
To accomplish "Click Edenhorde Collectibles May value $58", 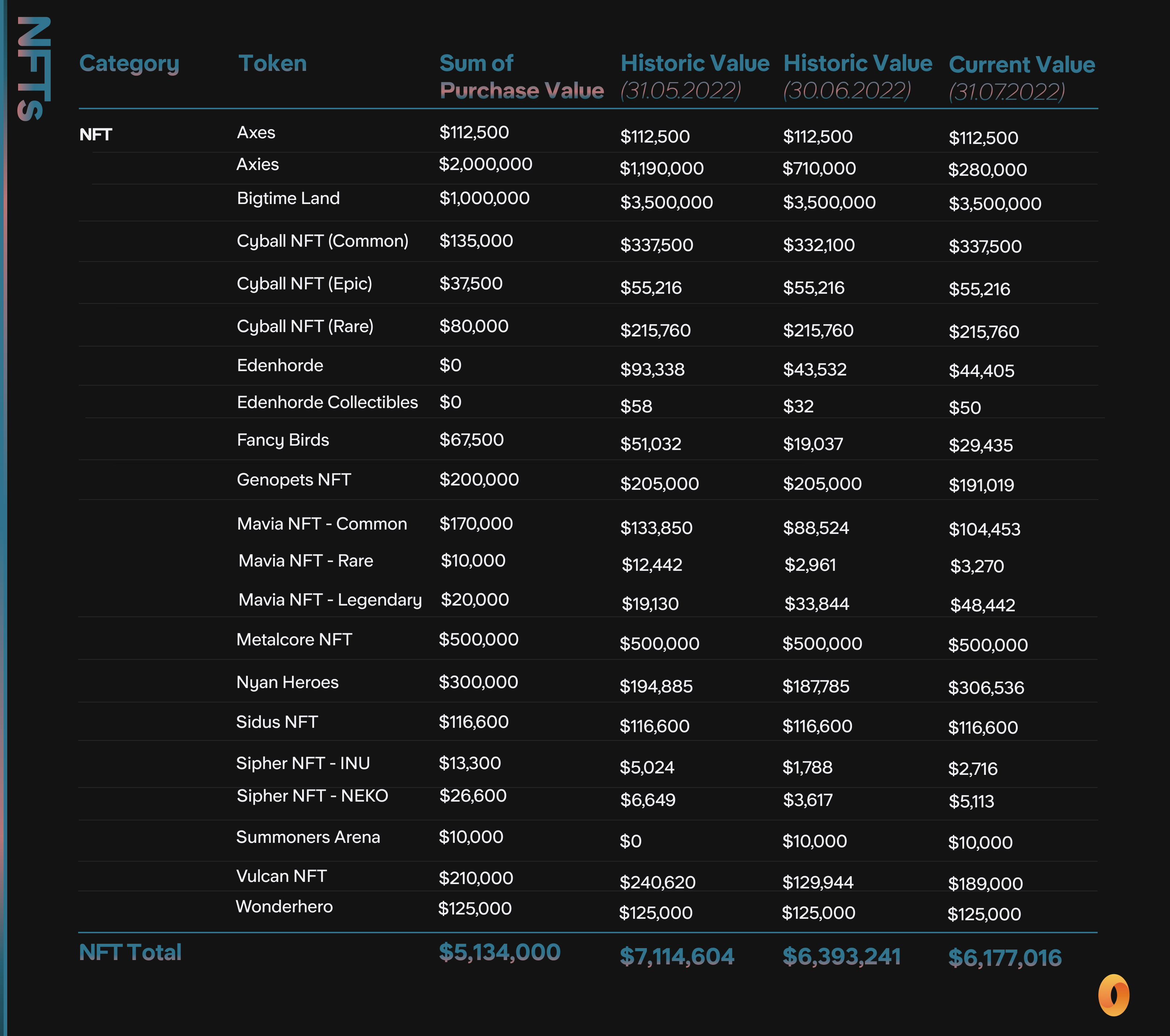I will 636,406.
